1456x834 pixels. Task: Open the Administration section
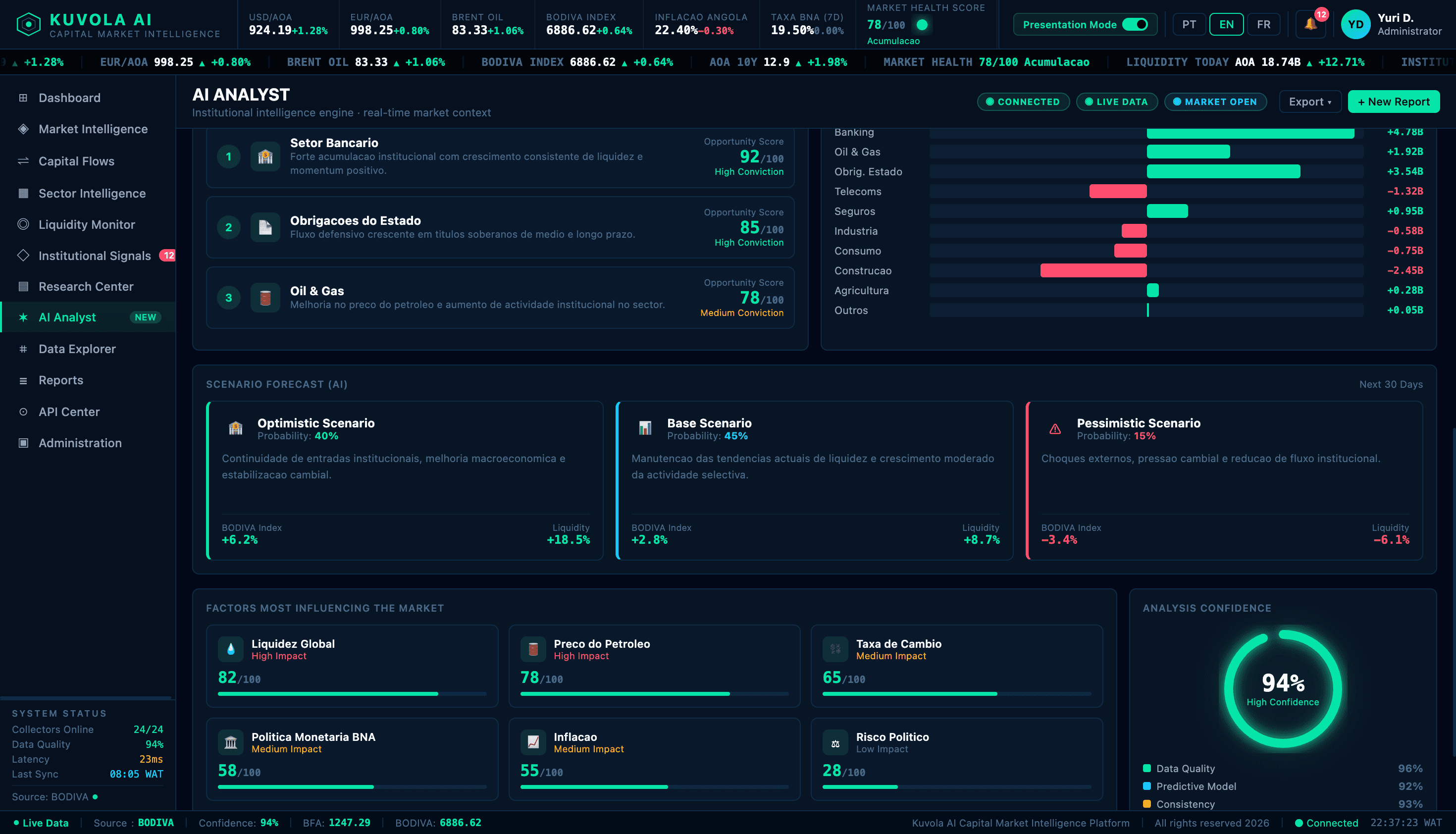[88, 443]
